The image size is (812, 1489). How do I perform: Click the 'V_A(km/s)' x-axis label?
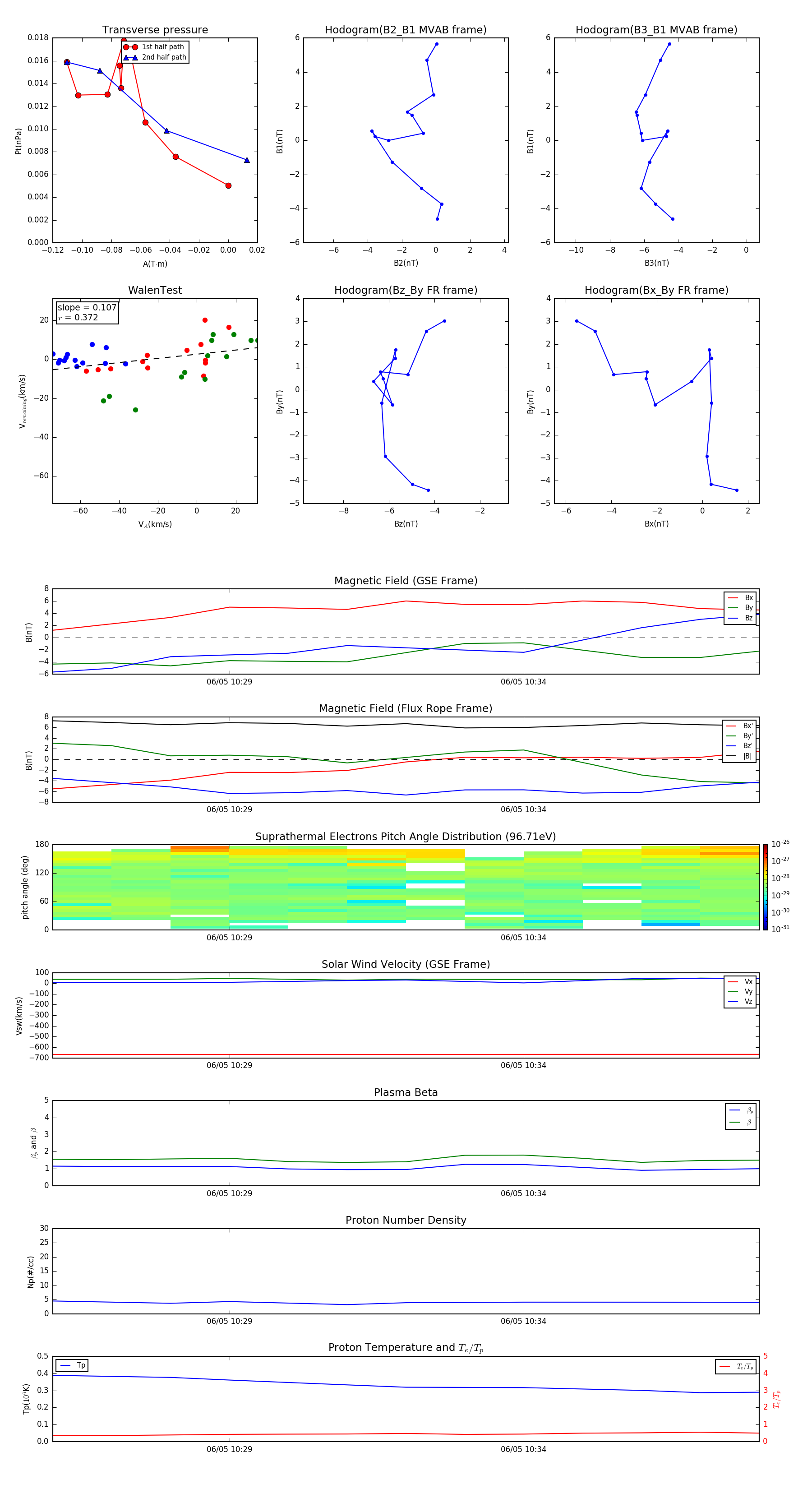tap(155, 524)
